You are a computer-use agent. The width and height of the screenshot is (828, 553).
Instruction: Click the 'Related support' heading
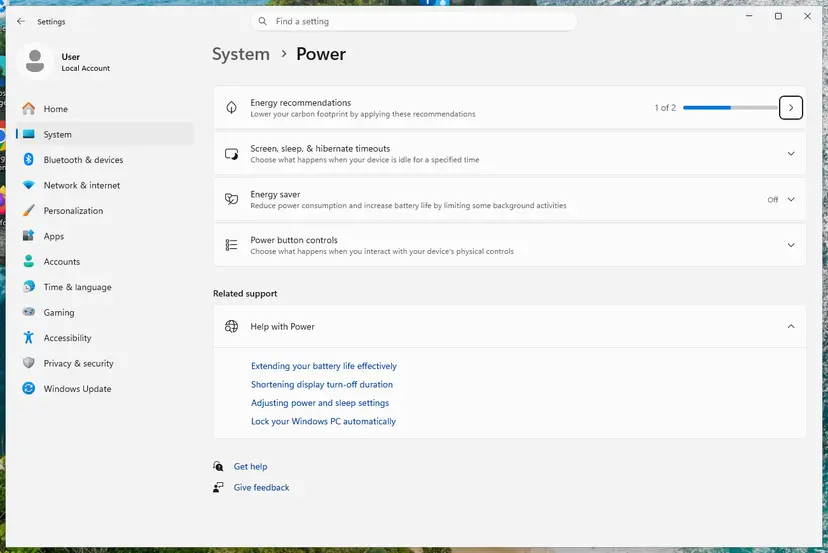tap(245, 293)
